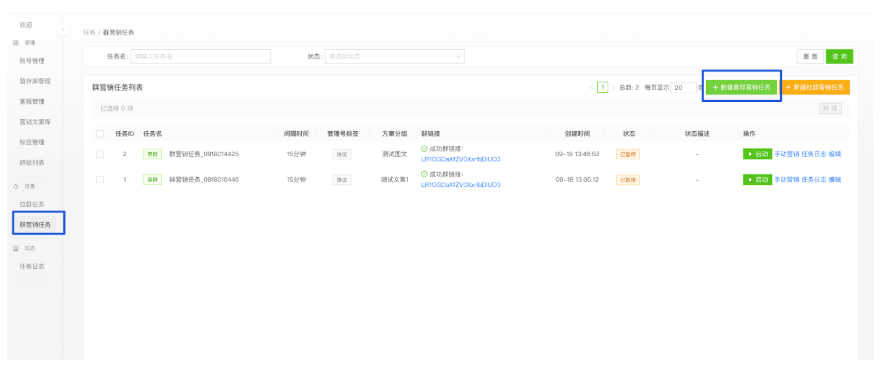Open the 状态 status dropdown filter

tap(395, 56)
